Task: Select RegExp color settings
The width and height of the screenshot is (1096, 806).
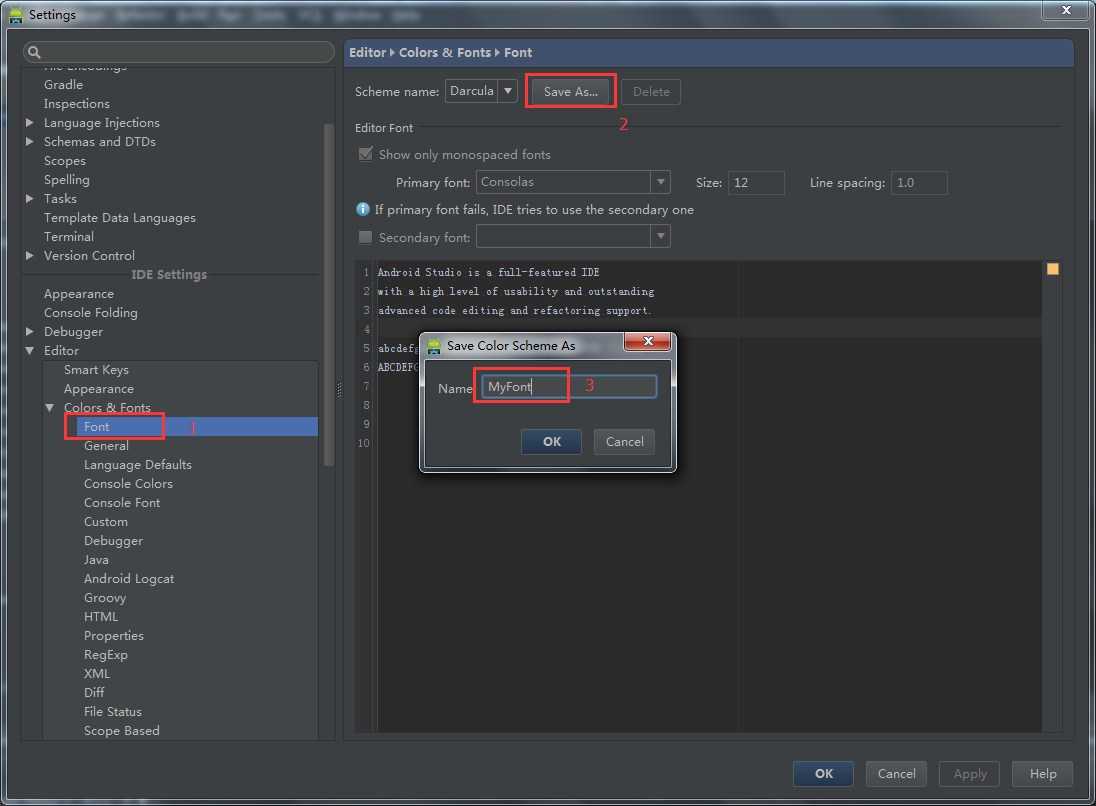Action: click(106, 654)
